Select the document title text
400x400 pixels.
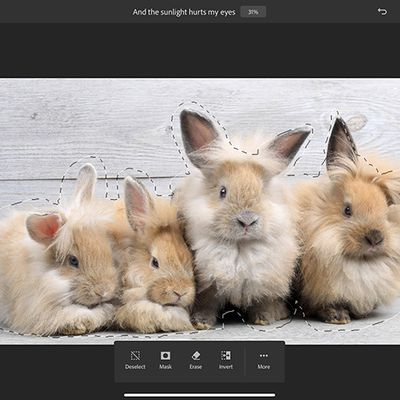coord(184,12)
